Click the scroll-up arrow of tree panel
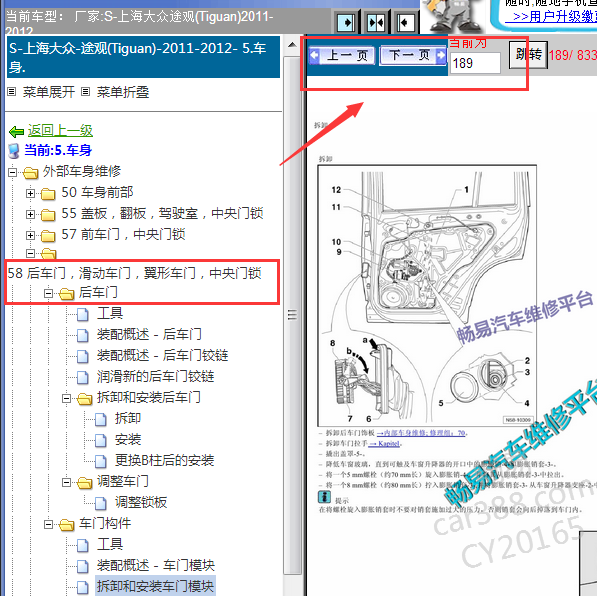The image size is (597, 596). (292, 45)
